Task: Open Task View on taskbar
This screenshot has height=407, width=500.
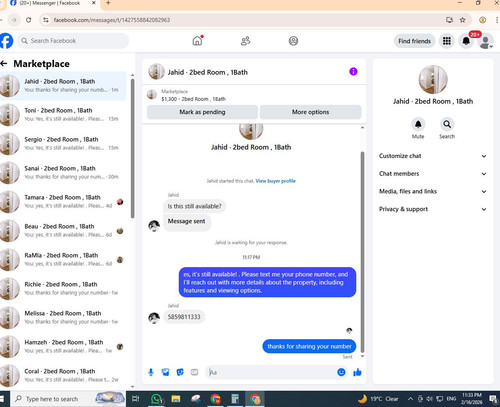Action: tap(136, 399)
